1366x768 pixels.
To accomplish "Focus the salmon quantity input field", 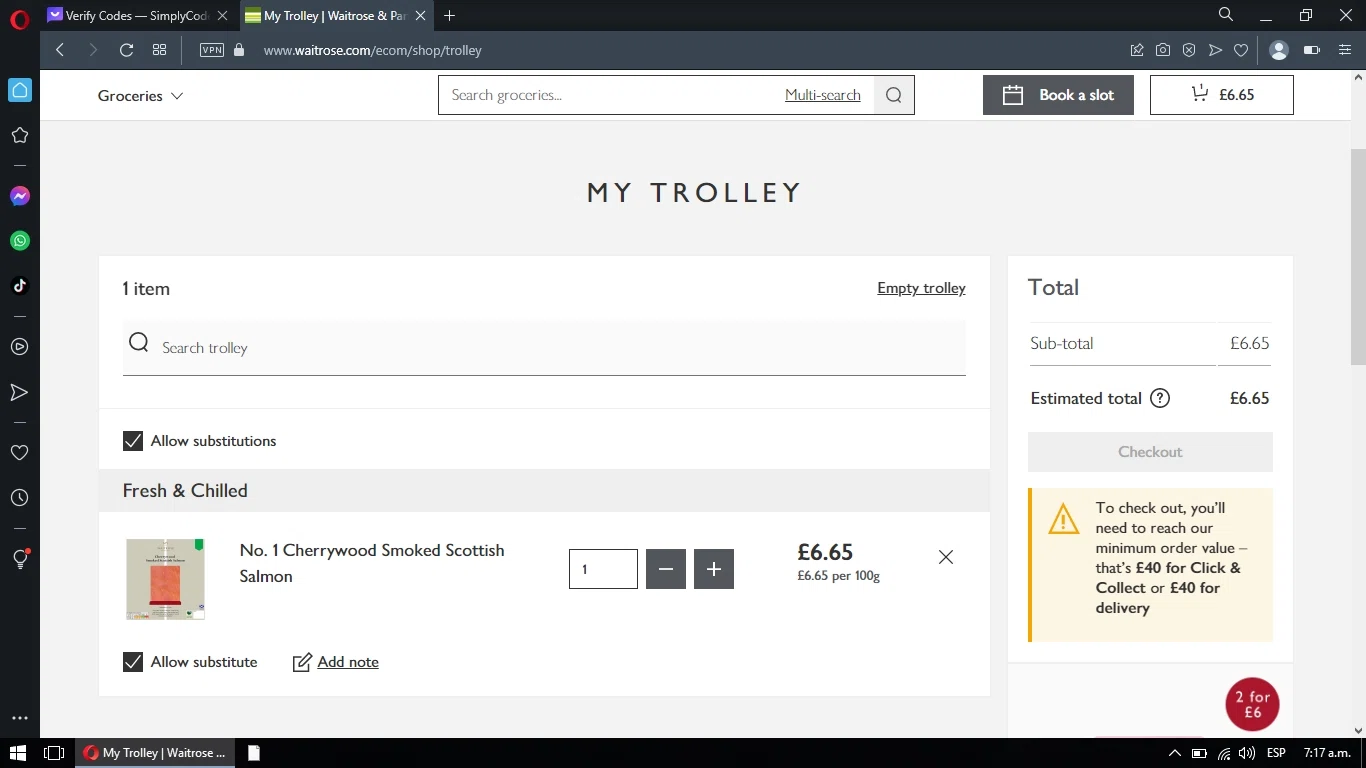I will coord(603,569).
